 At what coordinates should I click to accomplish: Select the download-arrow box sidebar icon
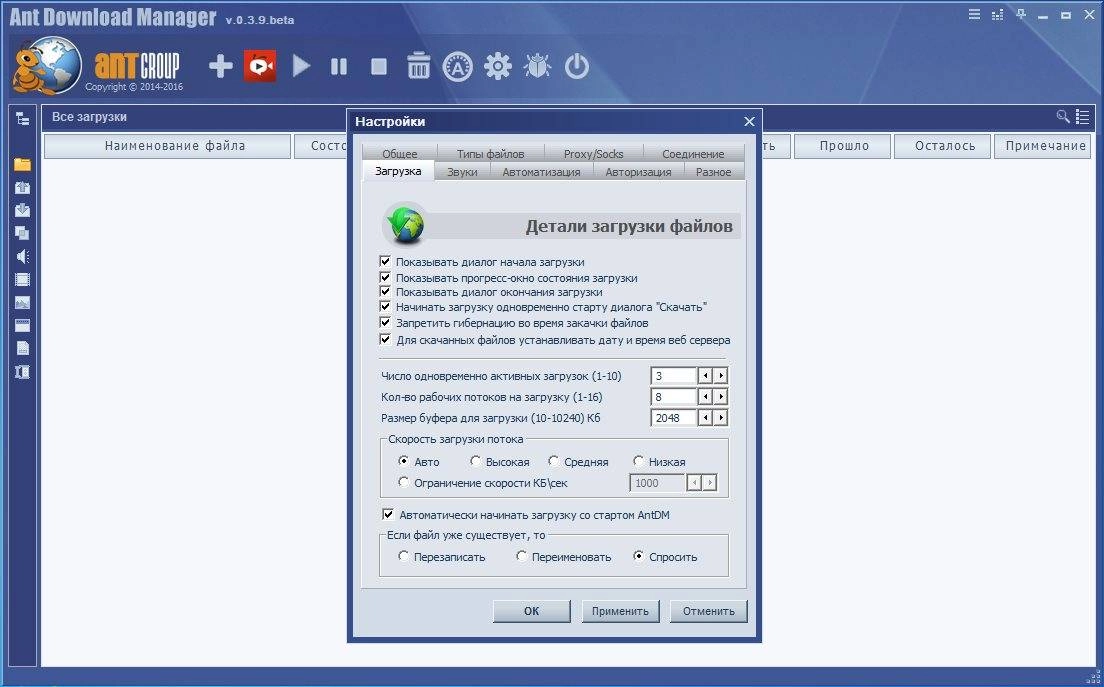click(23, 210)
